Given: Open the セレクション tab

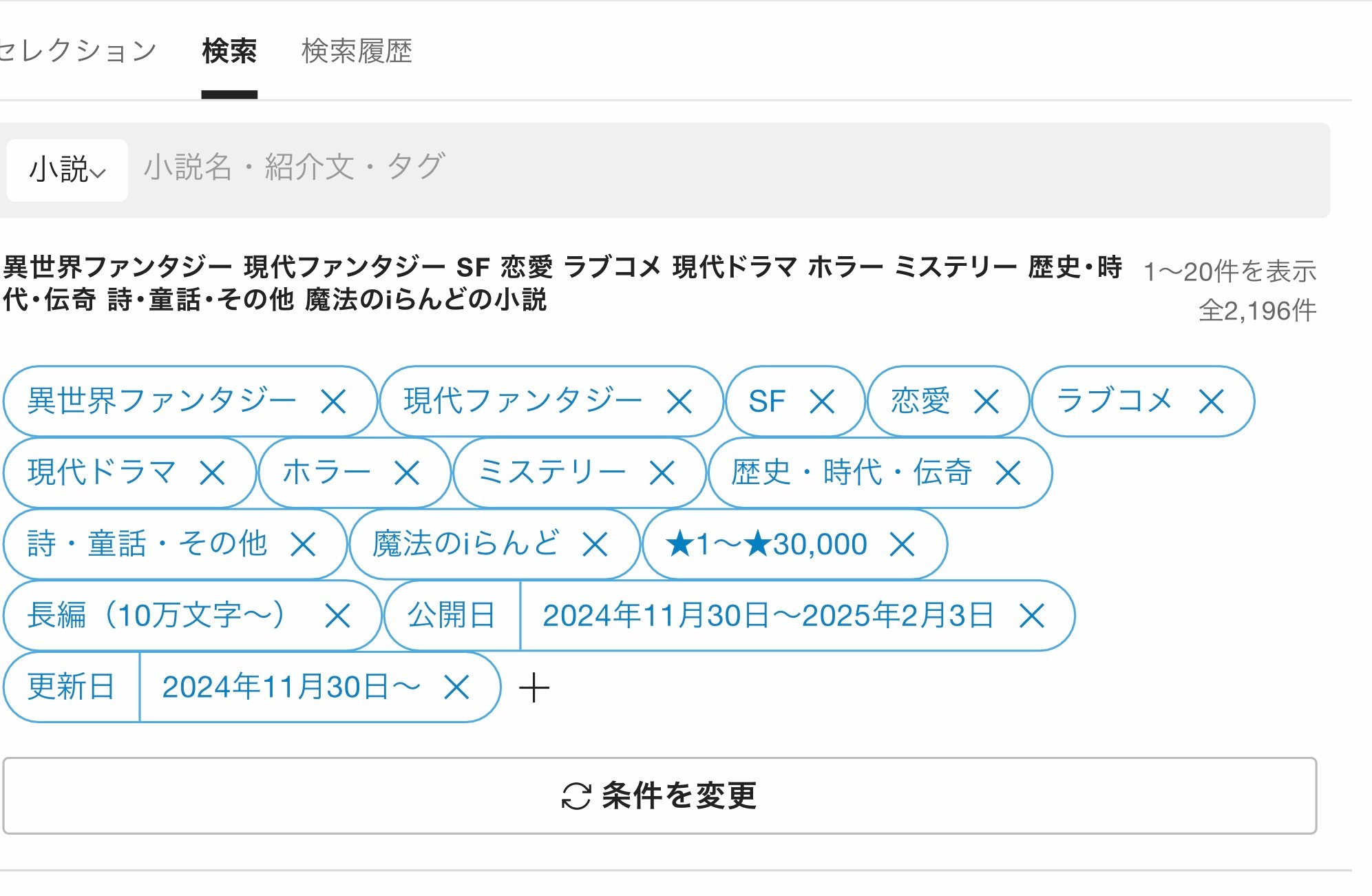Looking at the screenshot, I should tap(77, 52).
